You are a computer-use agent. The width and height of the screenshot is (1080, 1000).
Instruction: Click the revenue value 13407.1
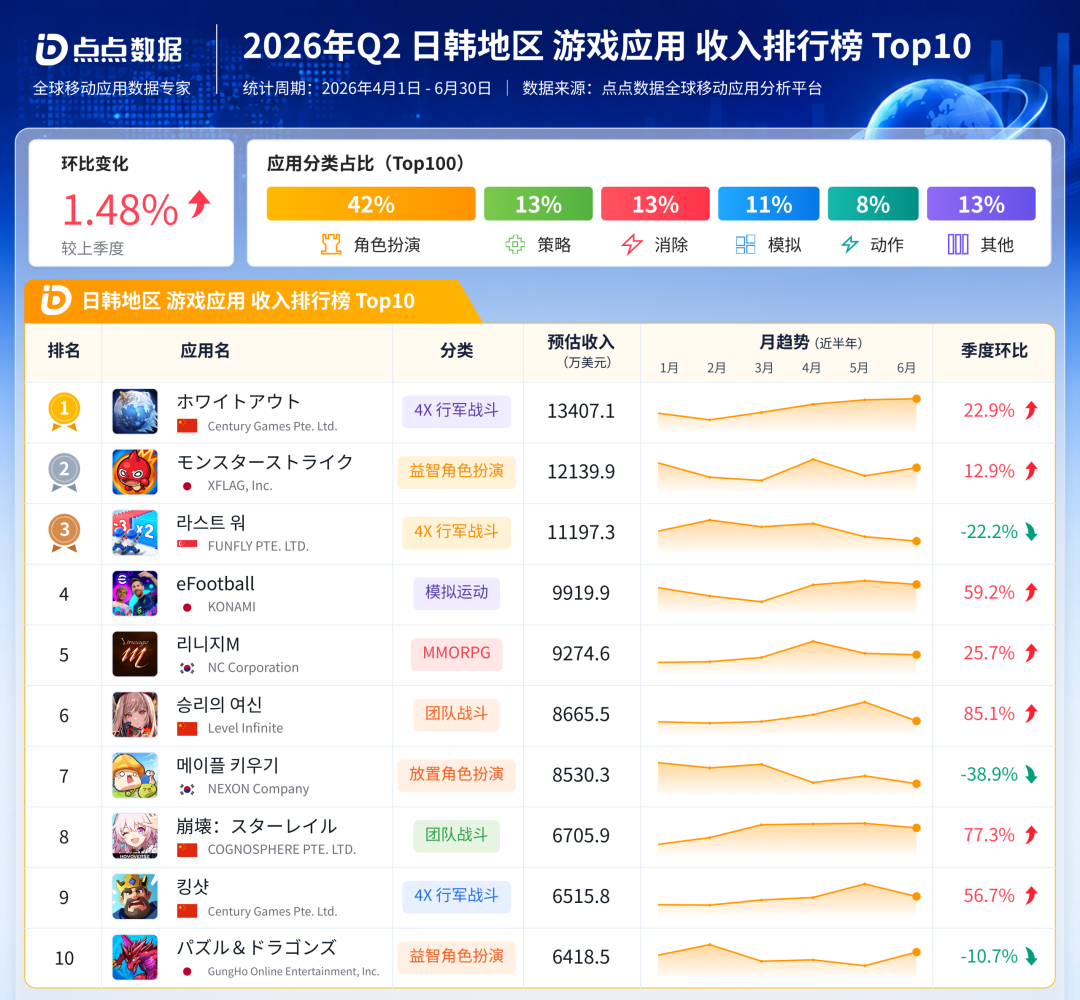[581, 411]
